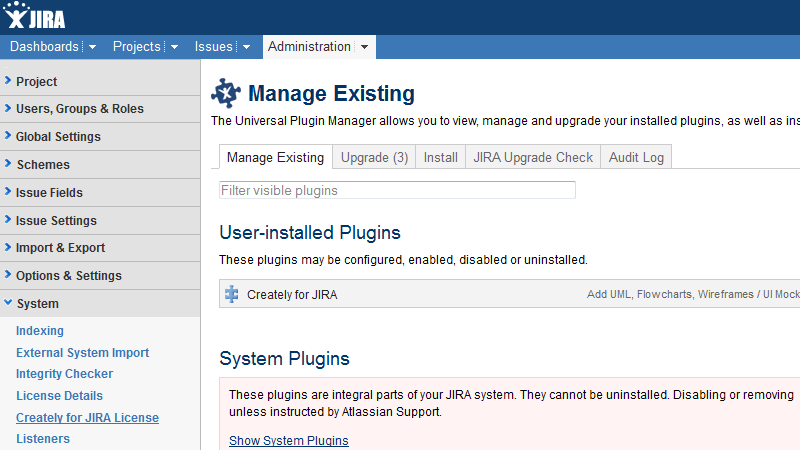Open the Projects dropdown arrow

(x=174, y=47)
